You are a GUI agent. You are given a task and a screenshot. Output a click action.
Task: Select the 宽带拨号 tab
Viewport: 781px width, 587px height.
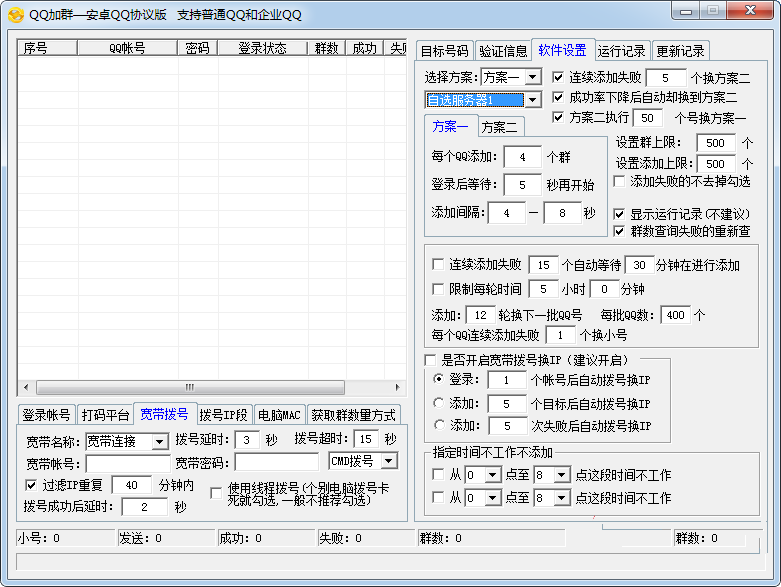pyautogui.click(x=164, y=414)
